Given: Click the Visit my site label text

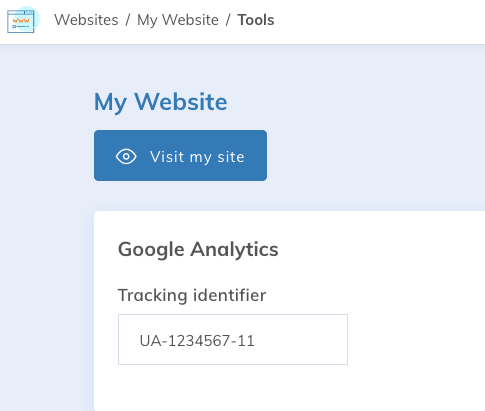Looking at the screenshot, I should (197, 157).
